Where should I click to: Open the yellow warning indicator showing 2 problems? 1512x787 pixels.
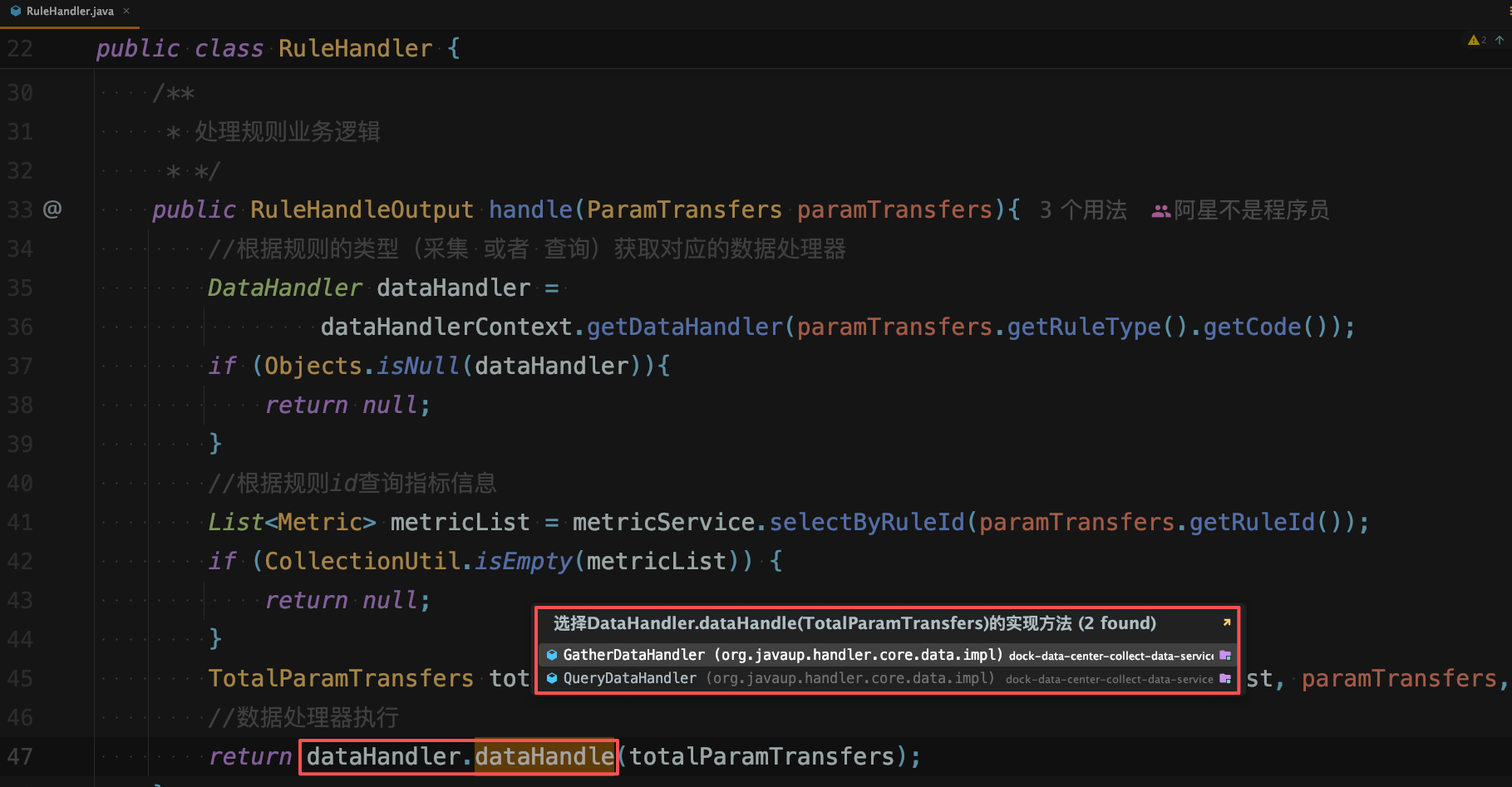point(1476,40)
